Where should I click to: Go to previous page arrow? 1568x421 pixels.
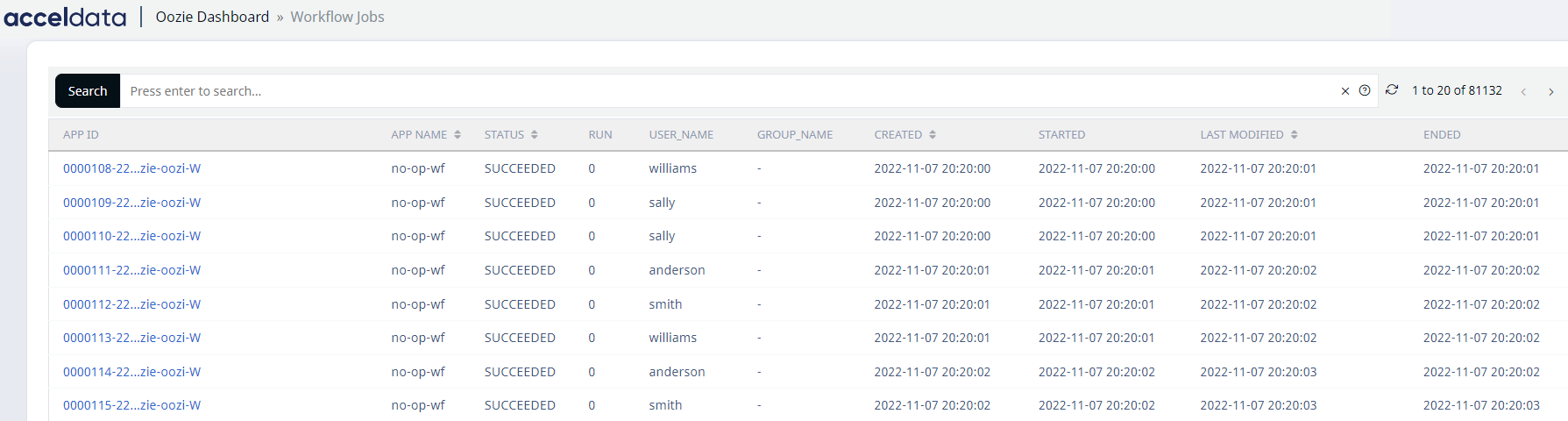coord(1523,91)
